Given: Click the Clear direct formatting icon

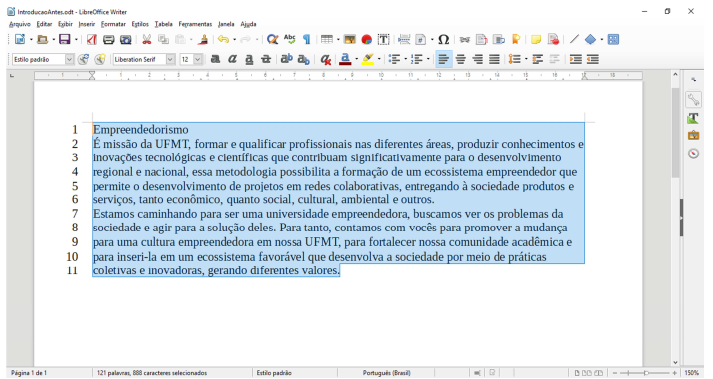Looking at the screenshot, I should click(325, 59).
